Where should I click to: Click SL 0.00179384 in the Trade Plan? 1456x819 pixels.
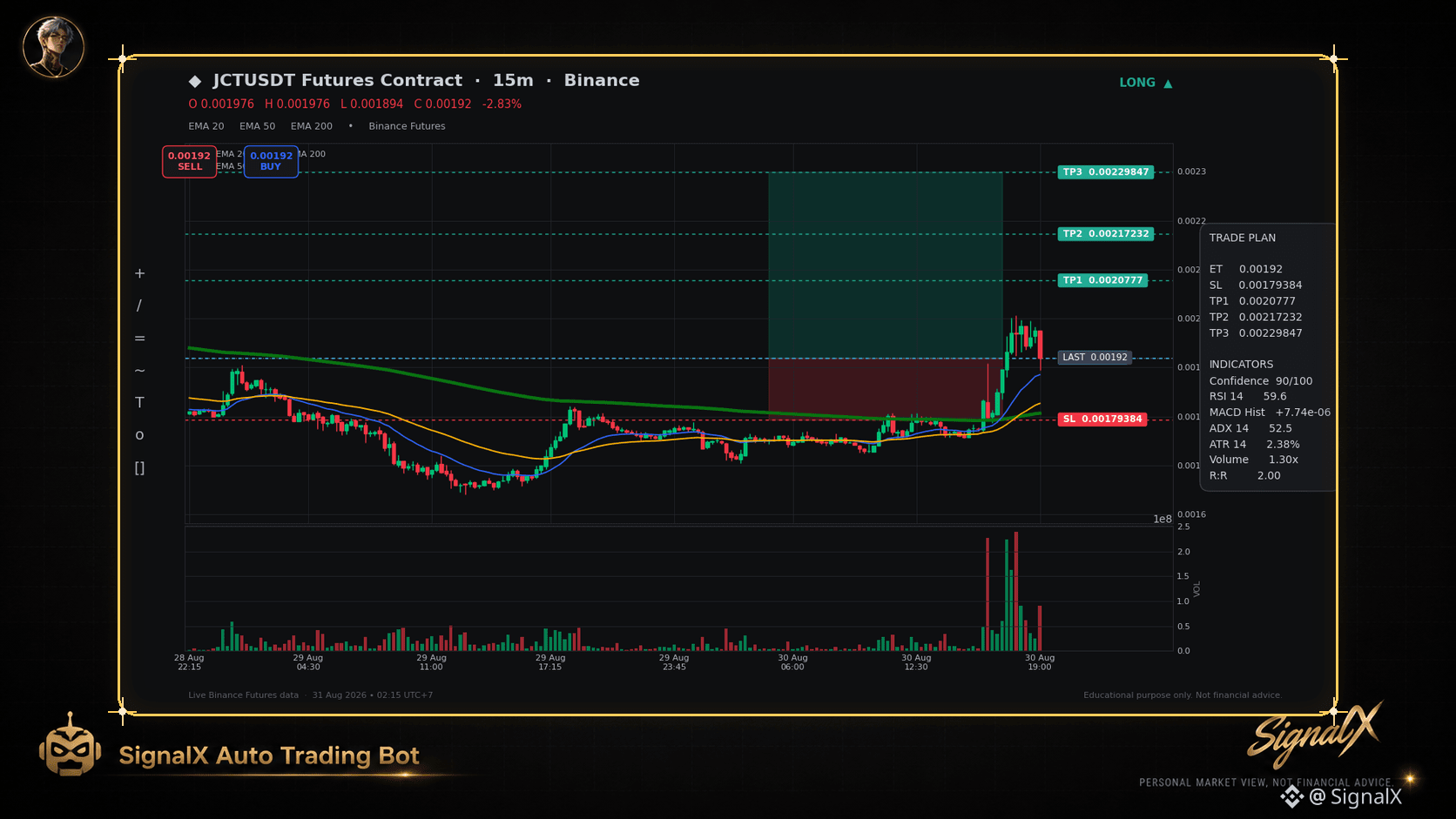click(x=1256, y=285)
